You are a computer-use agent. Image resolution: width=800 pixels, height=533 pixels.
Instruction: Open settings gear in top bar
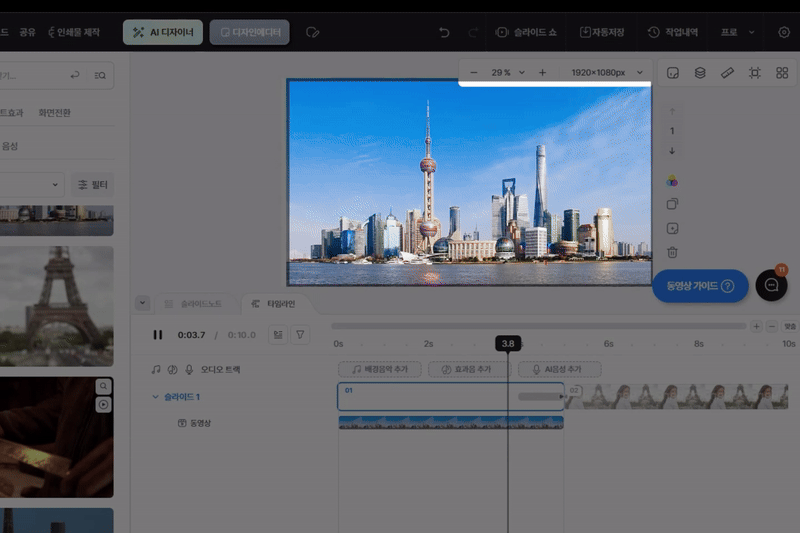click(783, 32)
